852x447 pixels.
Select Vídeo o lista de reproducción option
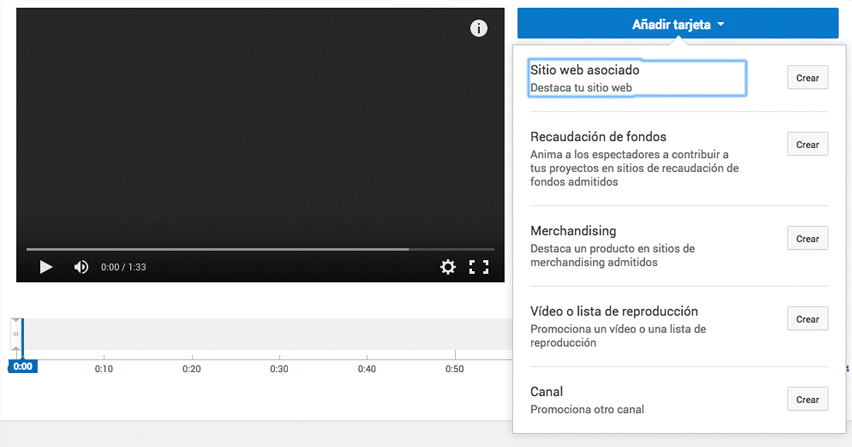(614, 311)
